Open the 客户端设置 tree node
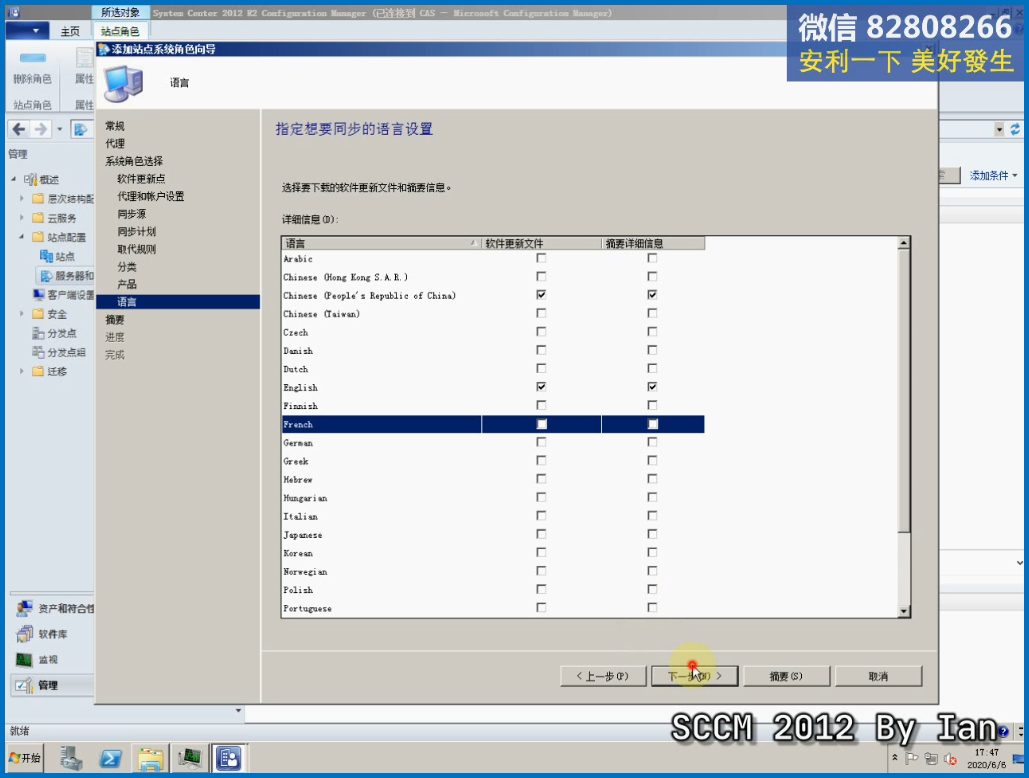Viewport: 1029px width, 778px height. 64,295
